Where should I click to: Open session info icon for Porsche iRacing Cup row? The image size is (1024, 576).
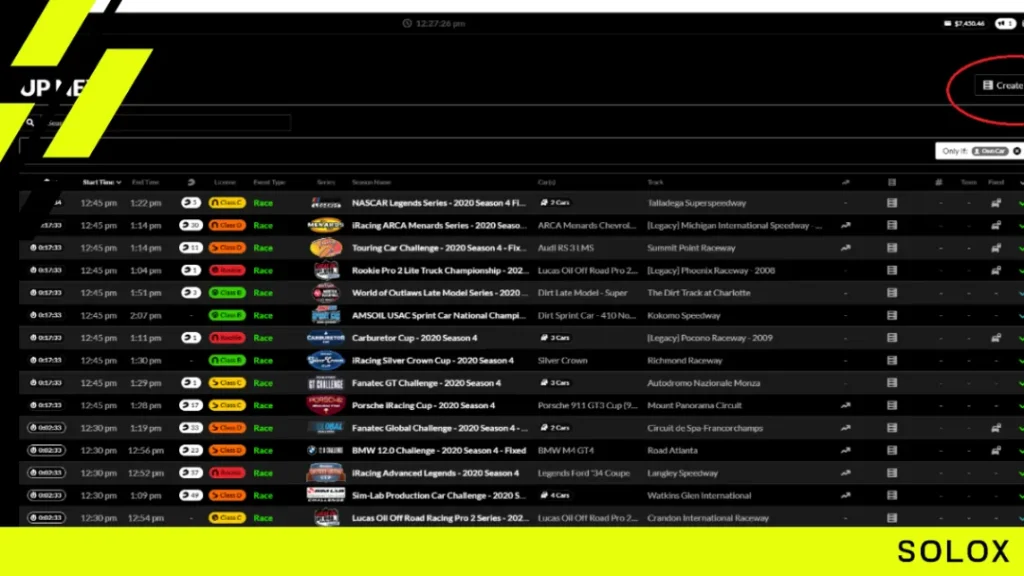[x=892, y=406]
